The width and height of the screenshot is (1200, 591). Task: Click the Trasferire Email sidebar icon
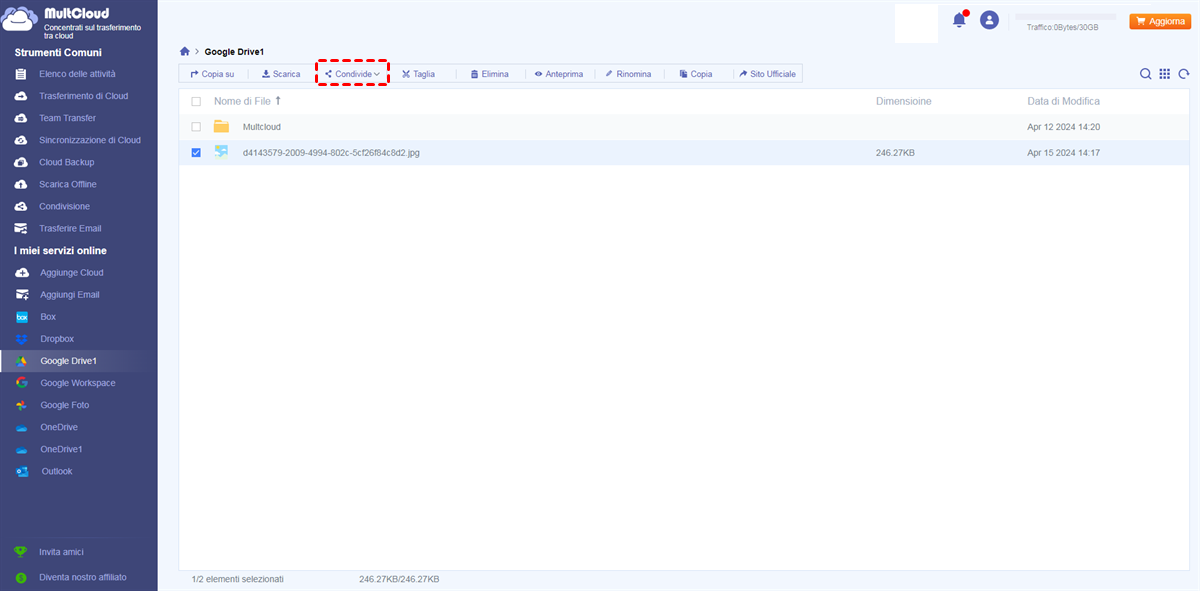21,228
